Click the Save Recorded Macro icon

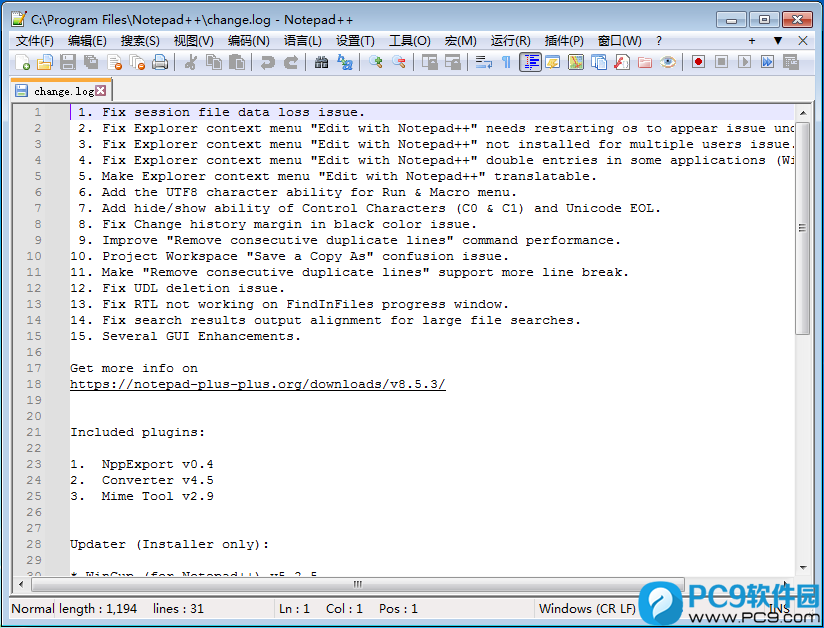pyautogui.click(x=791, y=63)
